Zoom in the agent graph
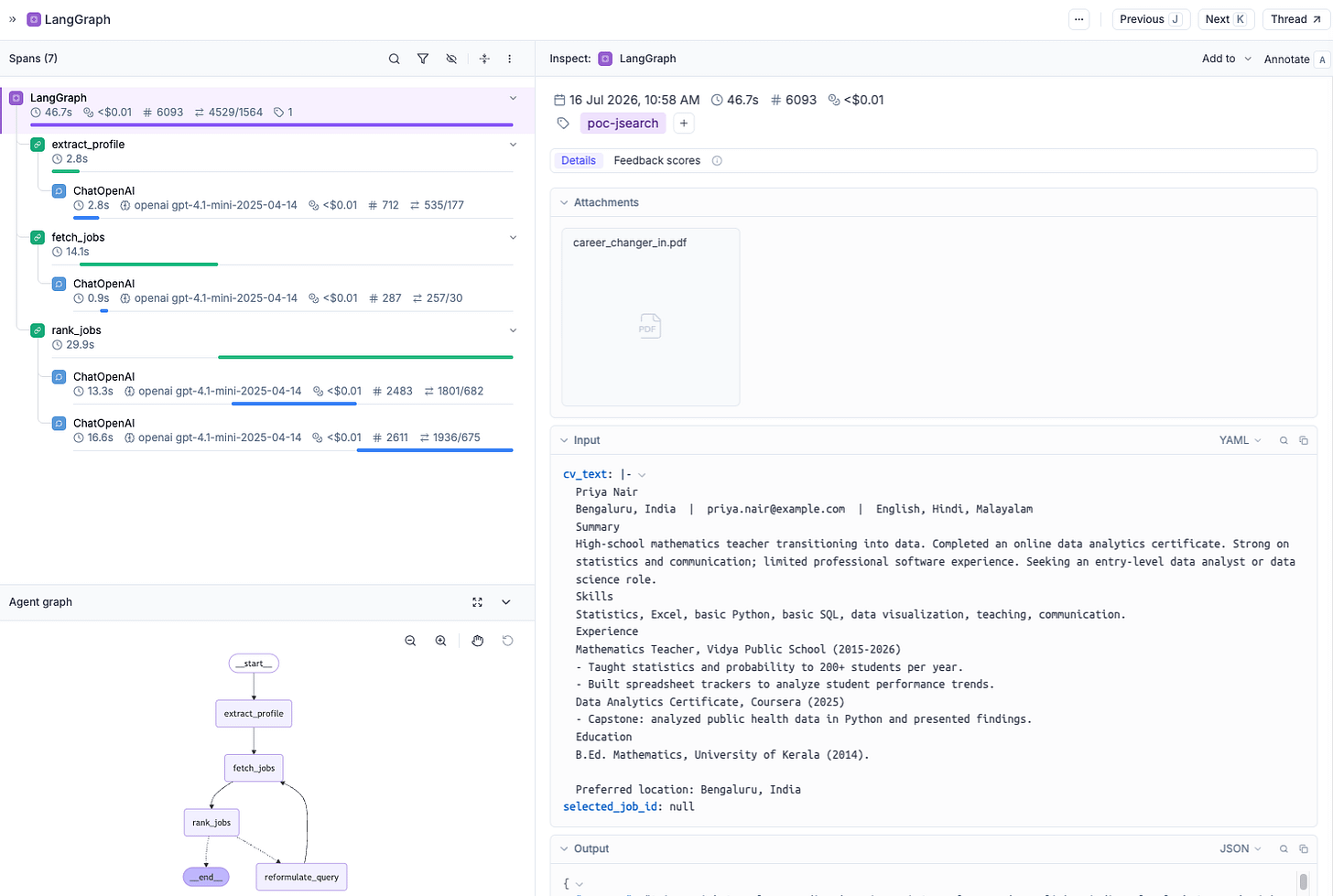The image size is (1333, 896). click(440, 641)
